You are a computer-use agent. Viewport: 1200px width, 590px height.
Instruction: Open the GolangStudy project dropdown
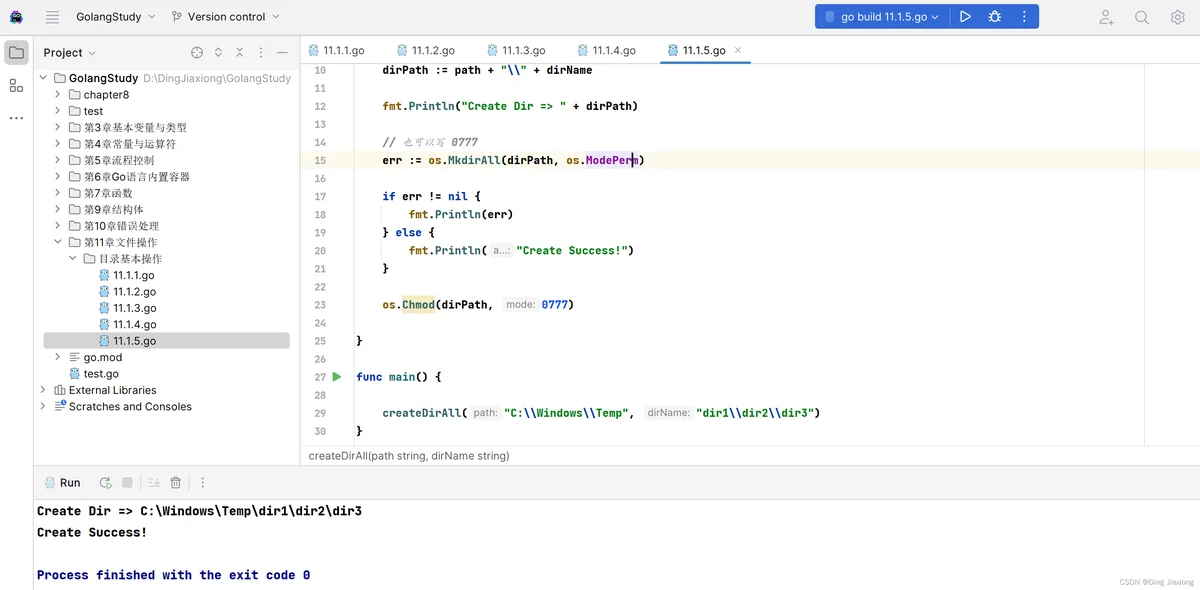pos(115,17)
